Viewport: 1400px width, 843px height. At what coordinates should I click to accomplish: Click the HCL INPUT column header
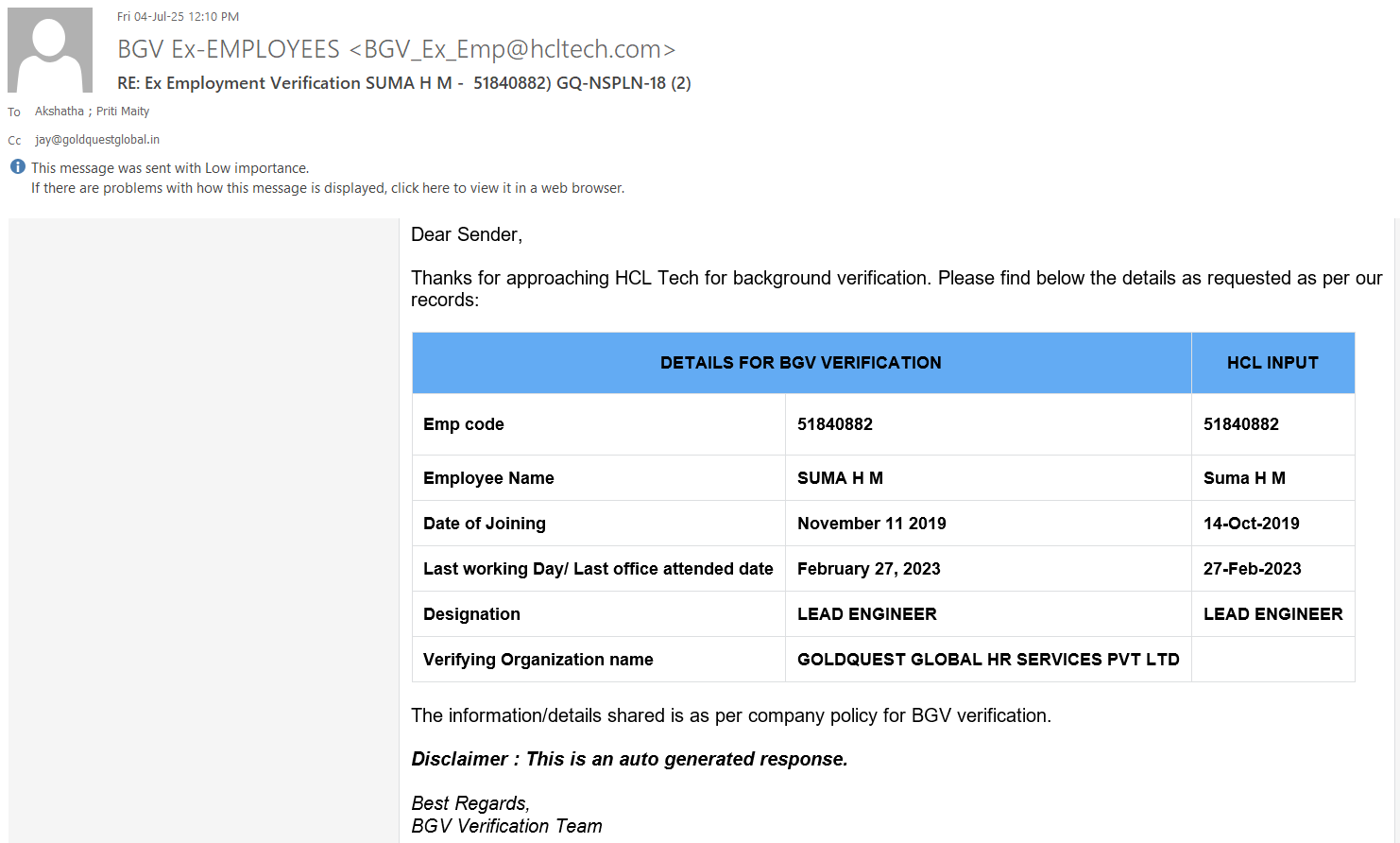click(x=1272, y=363)
